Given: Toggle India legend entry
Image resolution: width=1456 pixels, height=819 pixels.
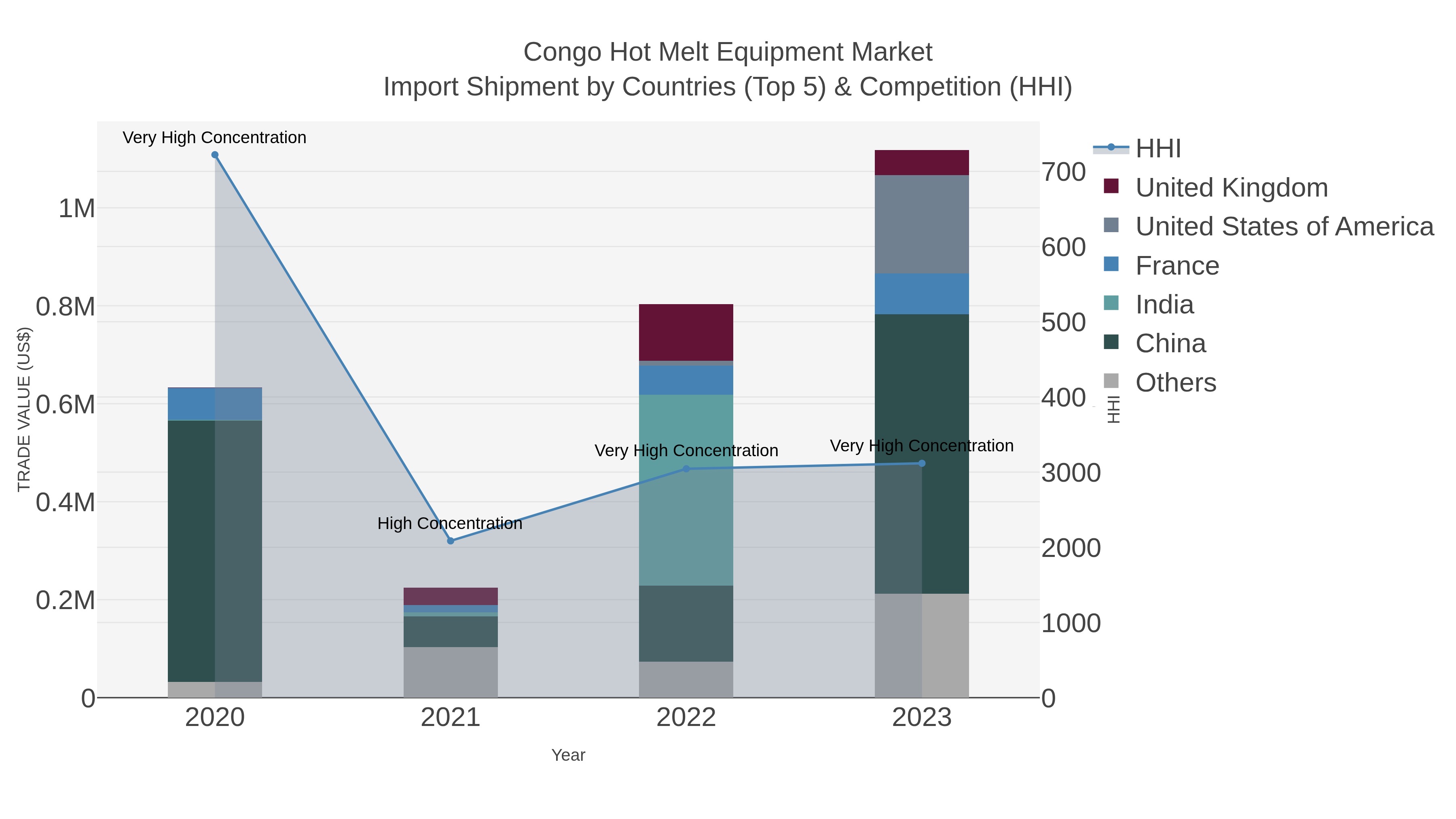Looking at the screenshot, I should tap(1149, 304).
